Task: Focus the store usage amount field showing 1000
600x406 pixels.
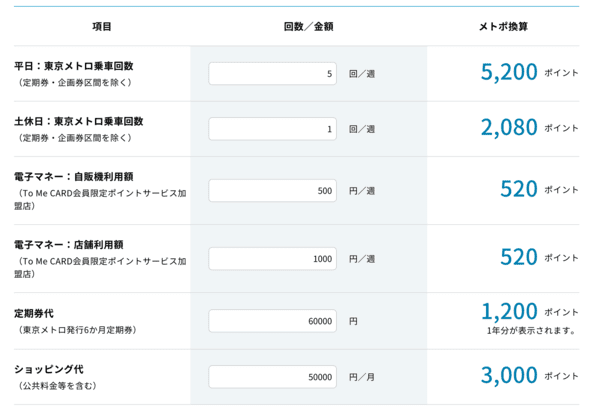Action: click(272, 259)
